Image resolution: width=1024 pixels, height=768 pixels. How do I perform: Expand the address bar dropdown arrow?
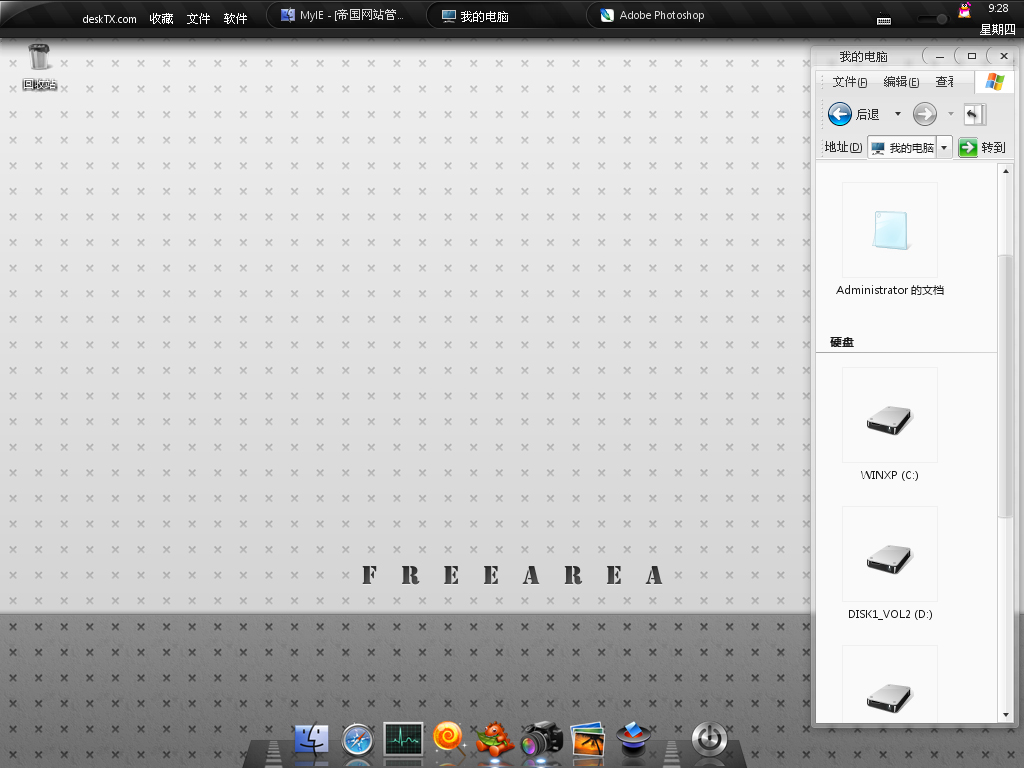tap(944, 148)
